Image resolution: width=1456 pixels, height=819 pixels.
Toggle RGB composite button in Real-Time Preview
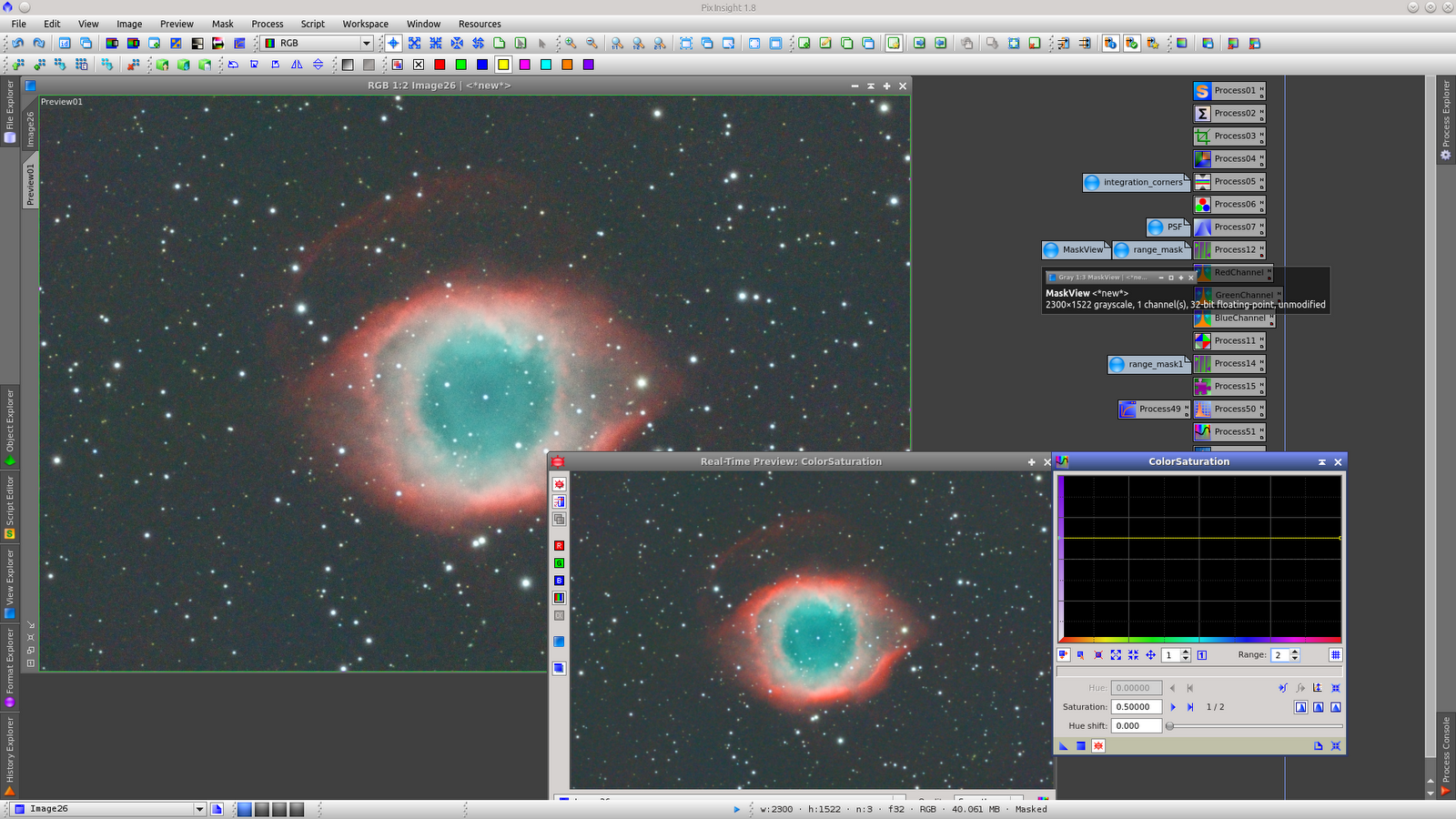[559, 598]
